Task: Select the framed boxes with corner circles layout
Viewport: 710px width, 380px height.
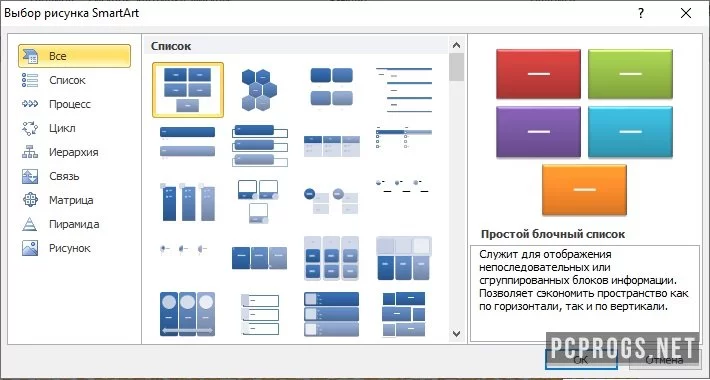Action: [259, 202]
